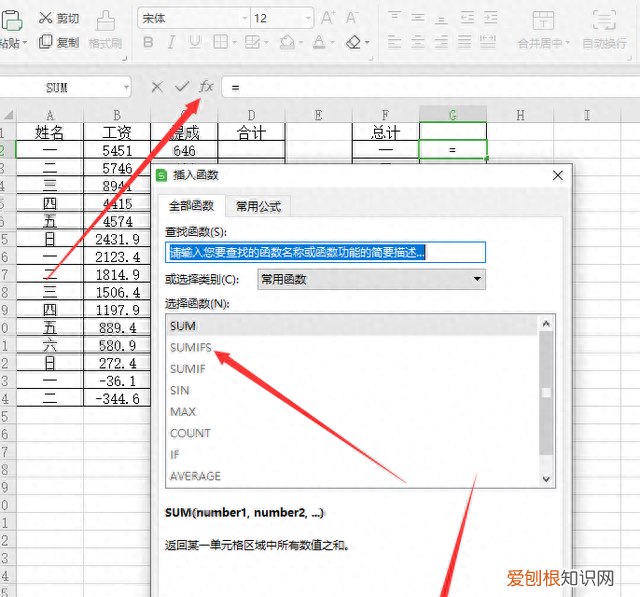Screen dimensions: 640x597
Task: Click the font color A icon
Action: [319, 42]
